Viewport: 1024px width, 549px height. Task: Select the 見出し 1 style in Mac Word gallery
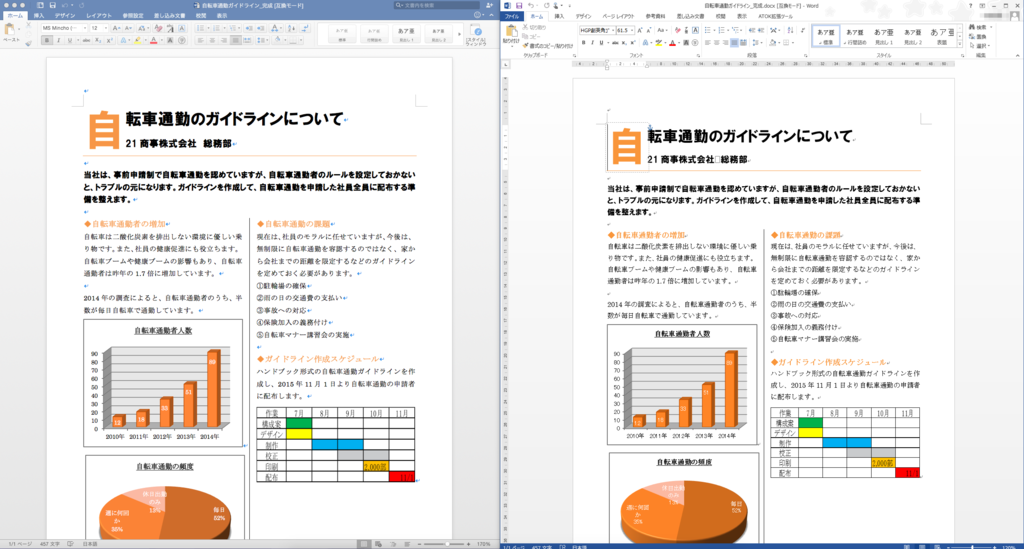[x=406, y=35]
